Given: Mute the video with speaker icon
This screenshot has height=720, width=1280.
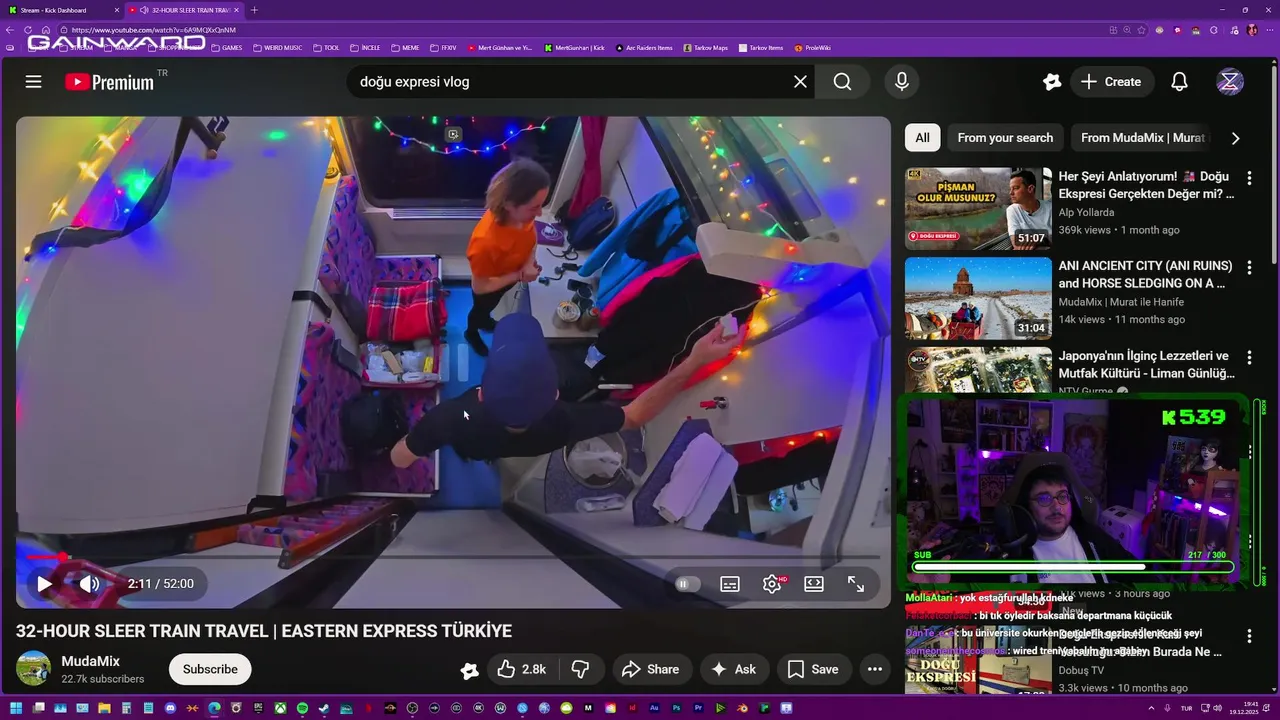Looking at the screenshot, I should point(89,584).
